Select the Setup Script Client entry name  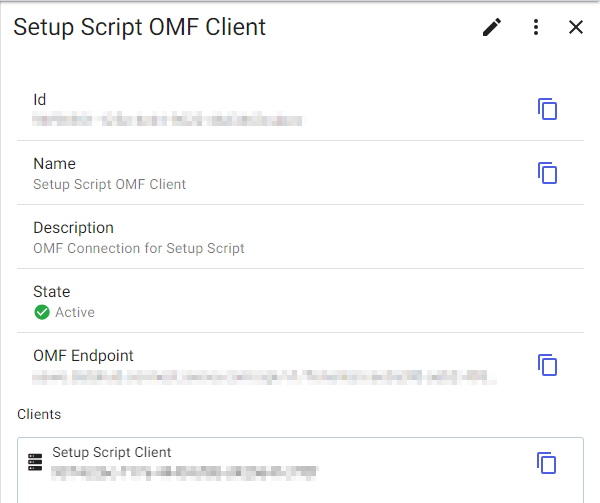[x=112, y=452]
